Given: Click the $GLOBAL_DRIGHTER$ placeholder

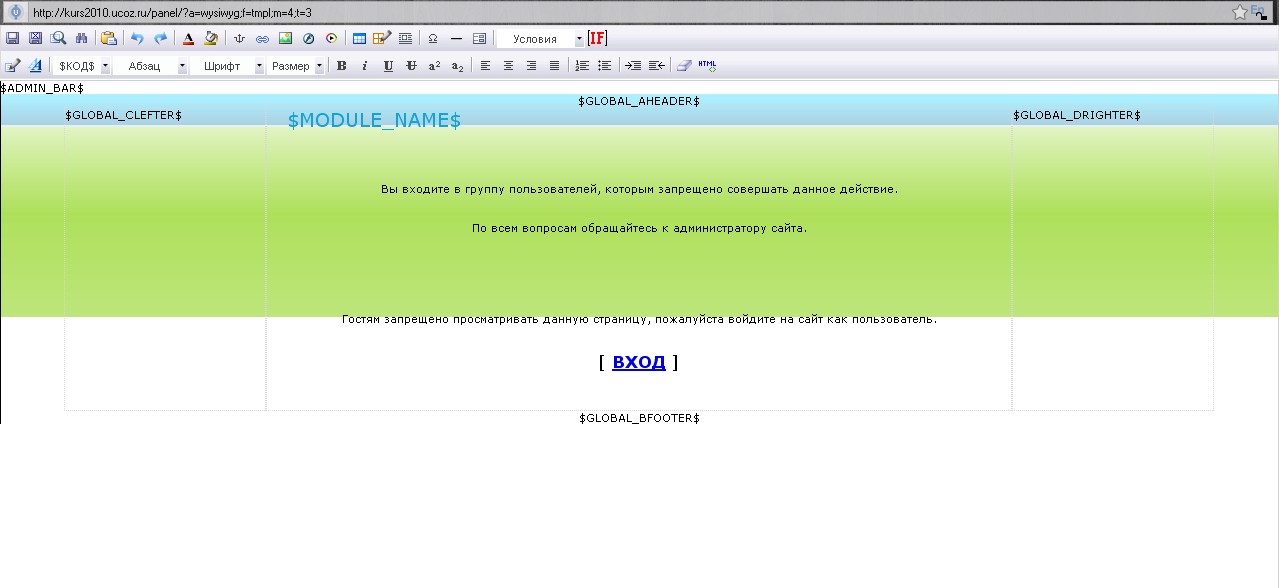Looking at the screenshot, I should click(x=1077, y=115).
